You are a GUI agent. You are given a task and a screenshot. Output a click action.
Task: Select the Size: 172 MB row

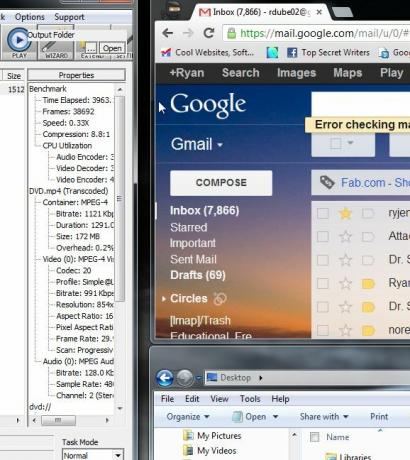78,236
